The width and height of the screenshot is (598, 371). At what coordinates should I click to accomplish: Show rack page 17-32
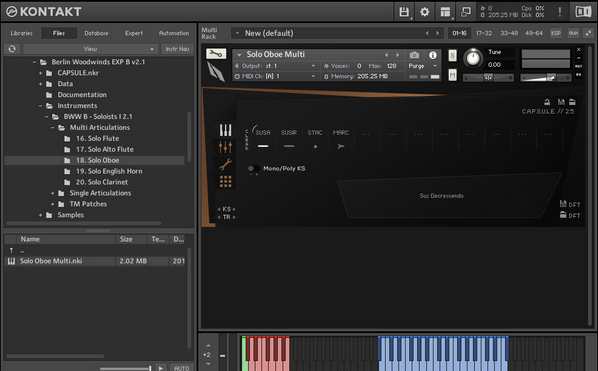(484, 33)
